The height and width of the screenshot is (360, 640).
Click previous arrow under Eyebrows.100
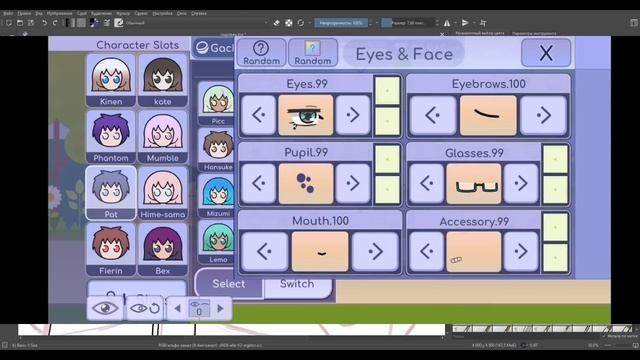(x=433, y=115)
